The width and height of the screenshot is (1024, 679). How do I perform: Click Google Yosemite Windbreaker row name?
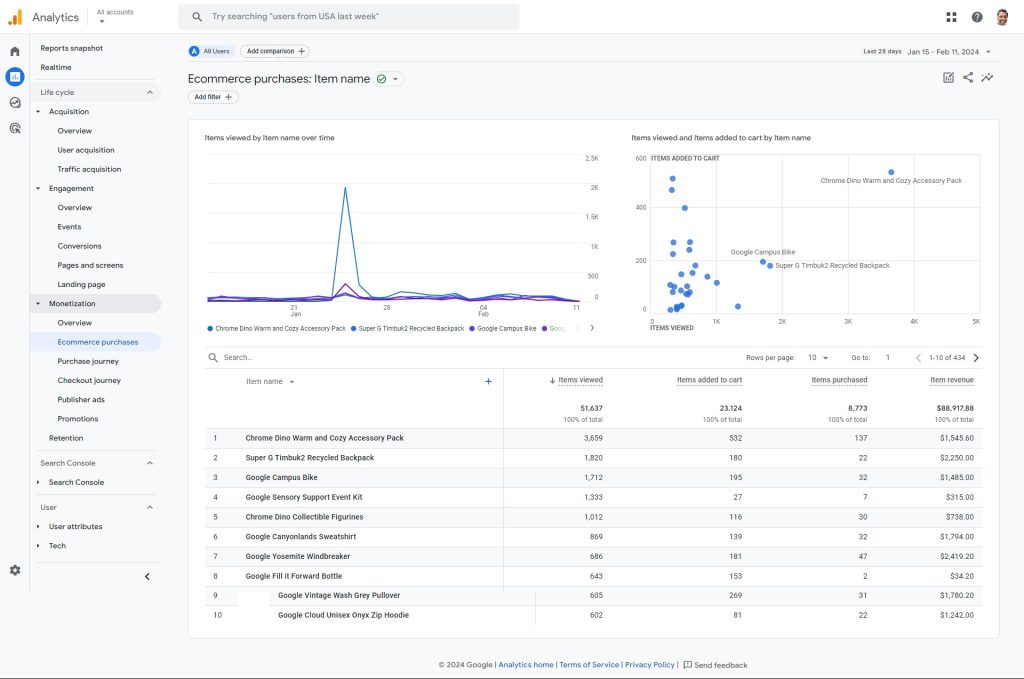(297, 557)
